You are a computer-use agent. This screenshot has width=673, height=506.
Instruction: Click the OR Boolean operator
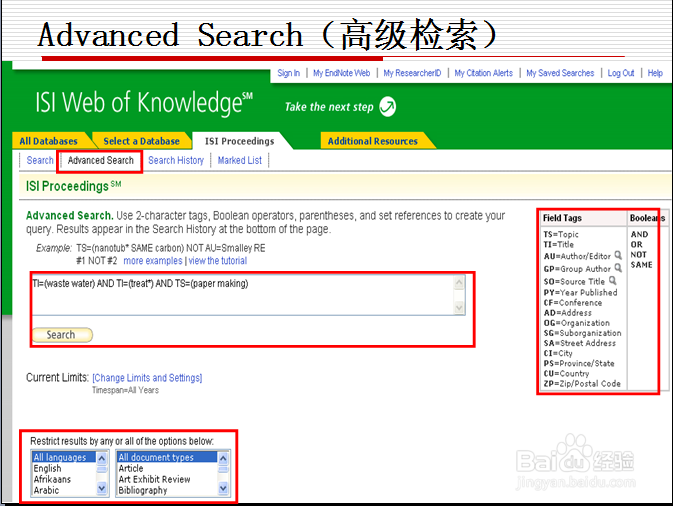(x=636, y=244)
